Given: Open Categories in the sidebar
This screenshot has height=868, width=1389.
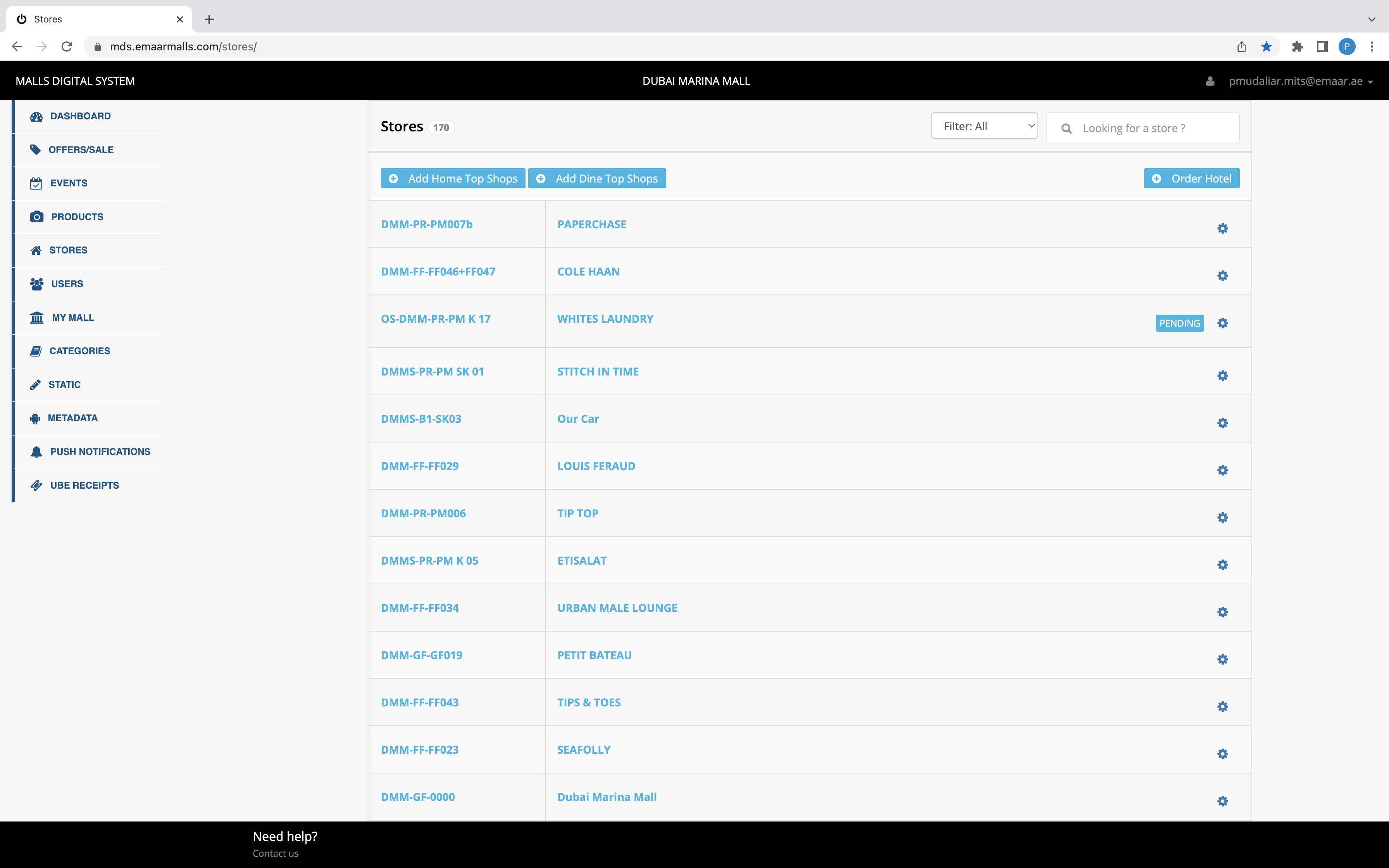Looking at the screenshot, I should (x=80, y=351).
